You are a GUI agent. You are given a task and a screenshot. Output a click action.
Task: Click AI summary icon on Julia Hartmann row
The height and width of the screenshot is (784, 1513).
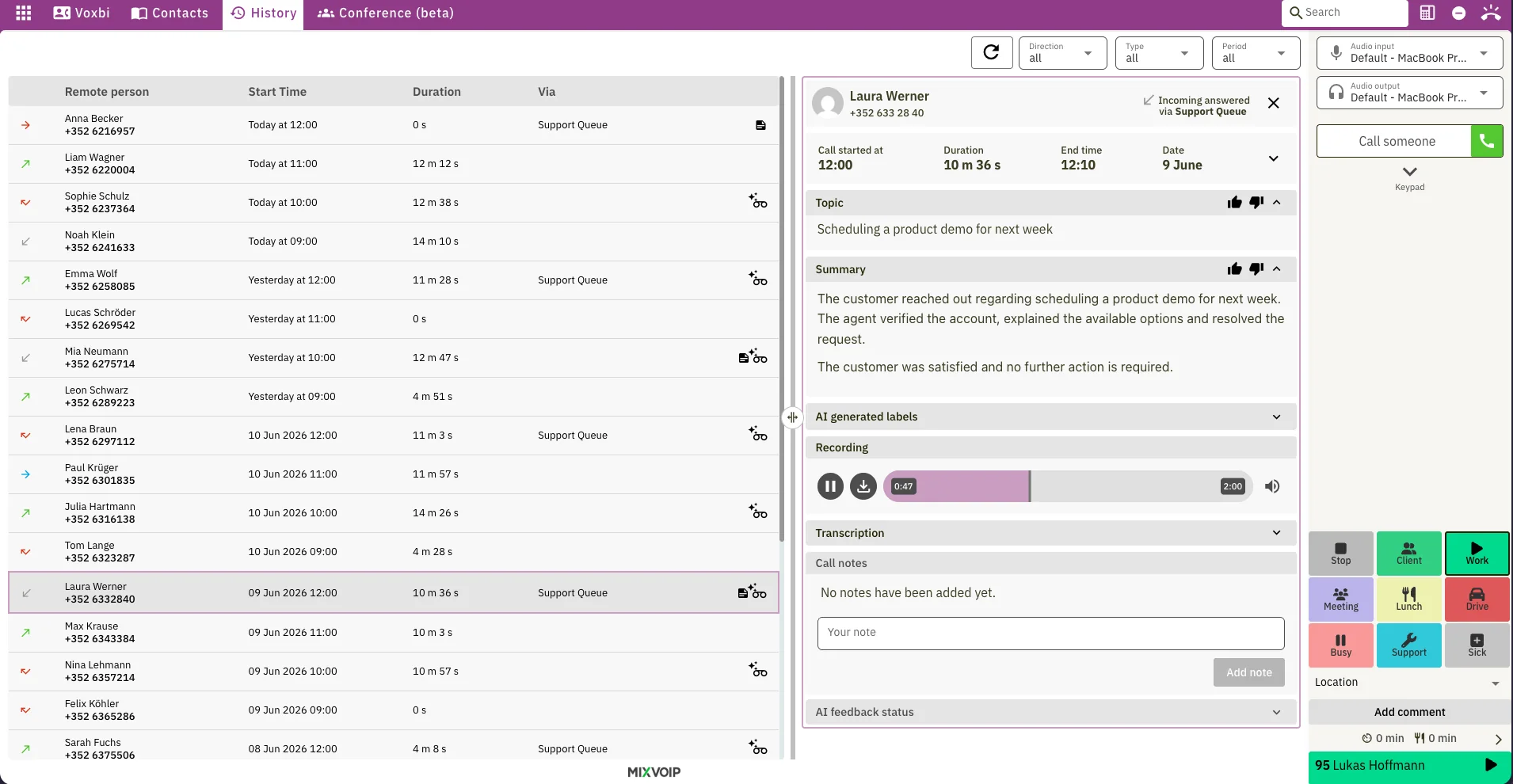tap(758, 512)
